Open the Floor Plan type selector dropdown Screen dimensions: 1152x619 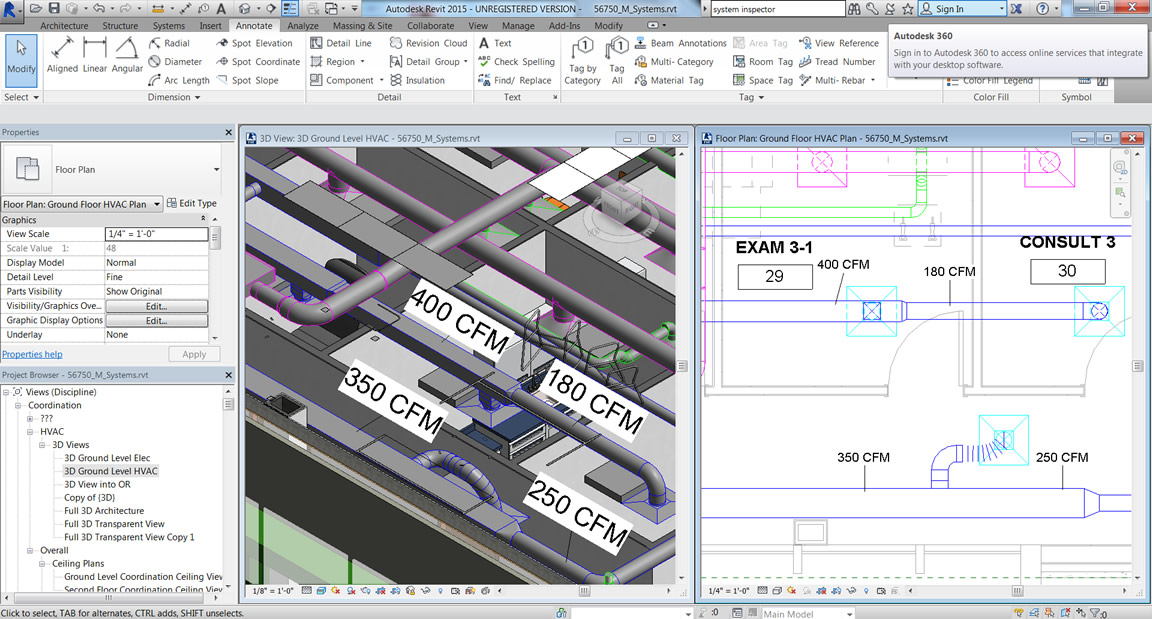pos(216,170)
